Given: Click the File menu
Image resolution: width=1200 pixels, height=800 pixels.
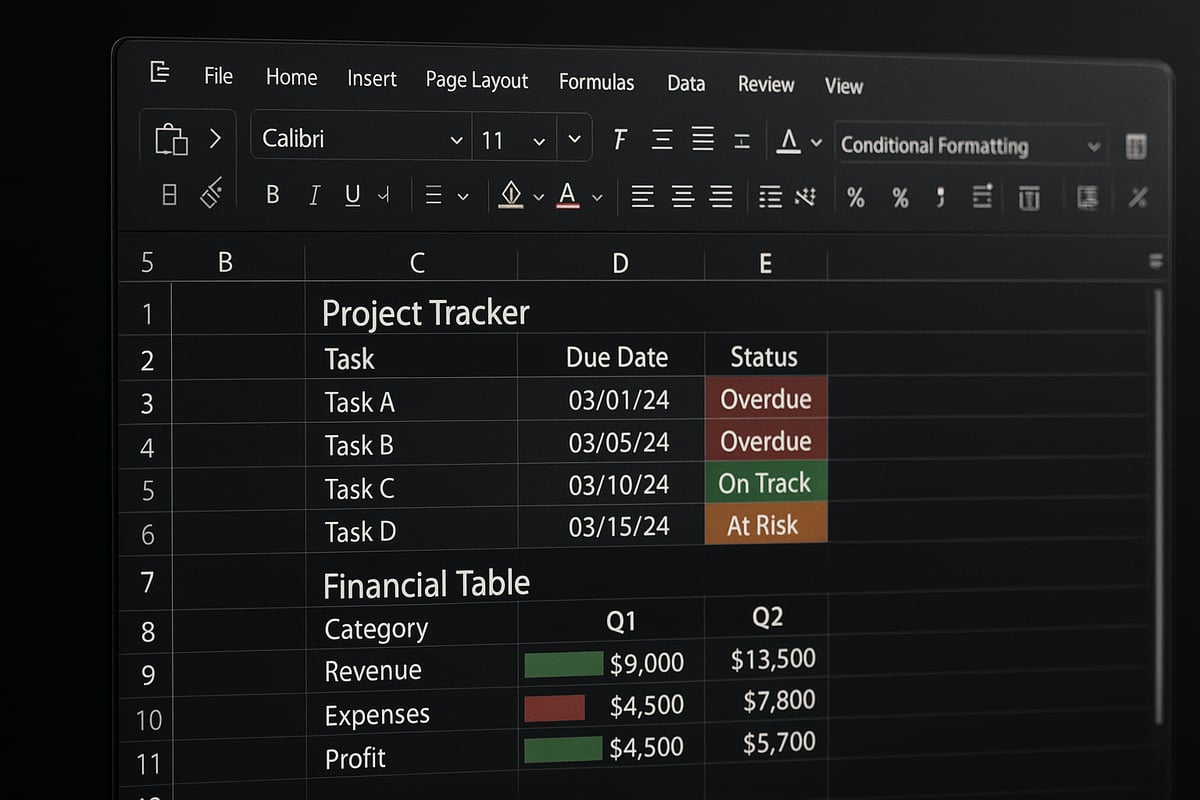Looking at the screenshot, I should (217, 75).
